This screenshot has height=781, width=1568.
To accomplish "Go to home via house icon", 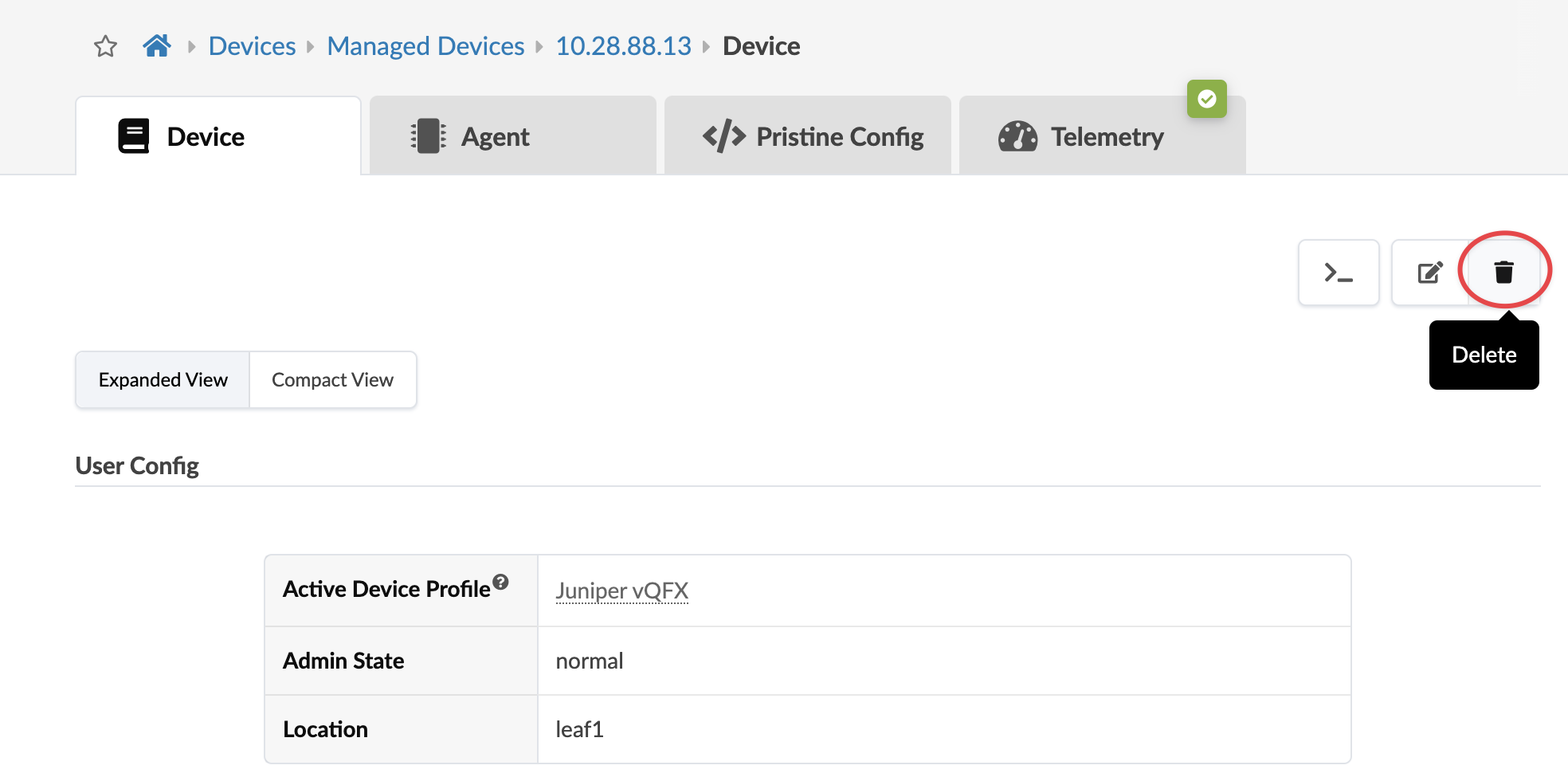I will tap(157, 46).
